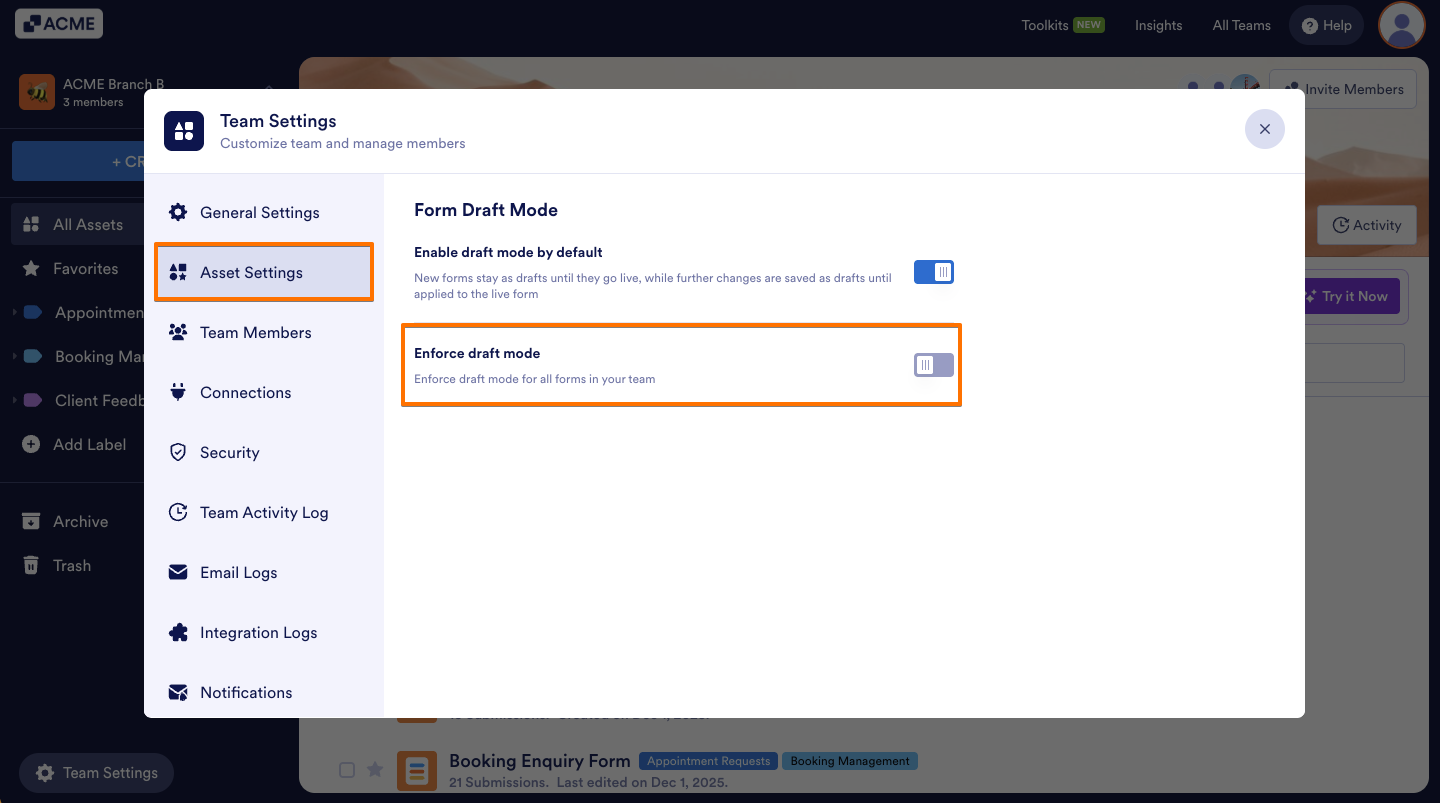Click the Favorites star icon in sidebar
Screen dimensions: 1440x803
point(31,268)
